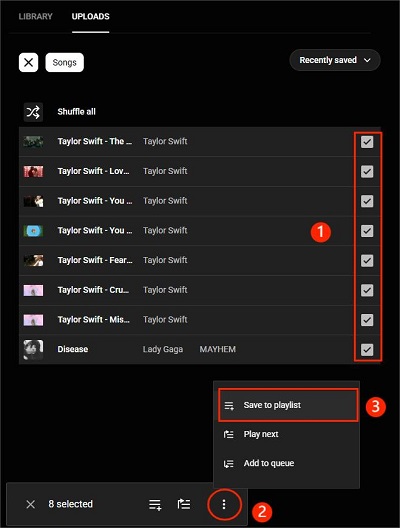Click thumbnail of Taylor Swift - The ...
This screenshot has height=528, width=400.
point(33,141)
